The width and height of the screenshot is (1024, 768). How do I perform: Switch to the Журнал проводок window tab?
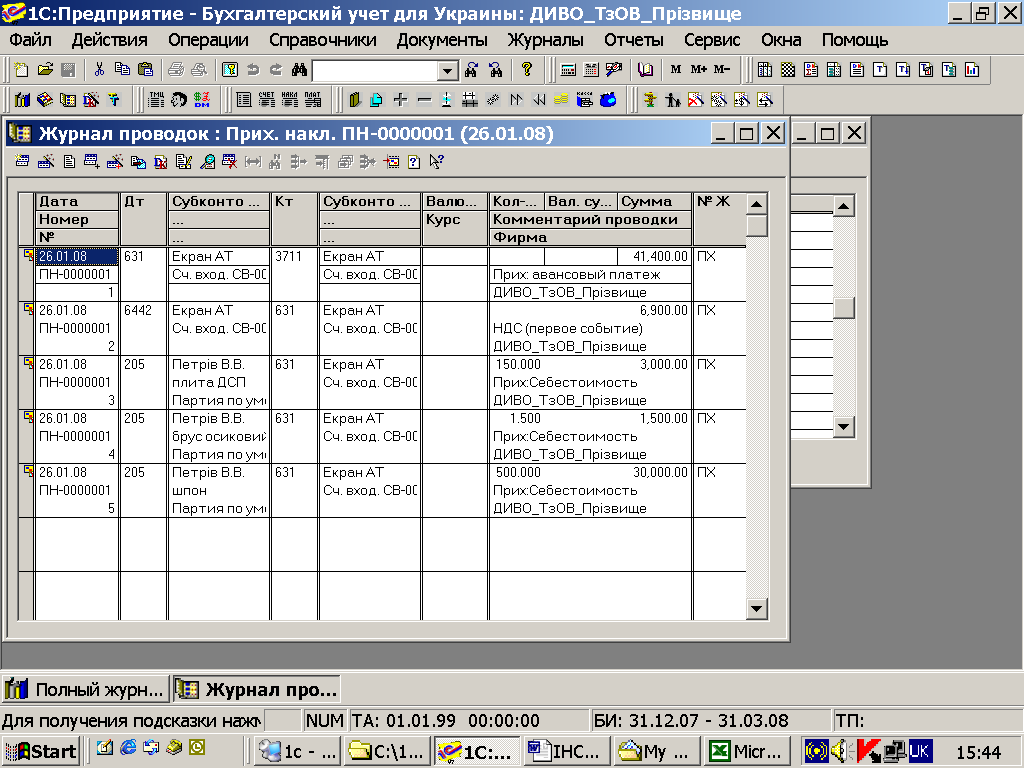[x=257, y=689]
